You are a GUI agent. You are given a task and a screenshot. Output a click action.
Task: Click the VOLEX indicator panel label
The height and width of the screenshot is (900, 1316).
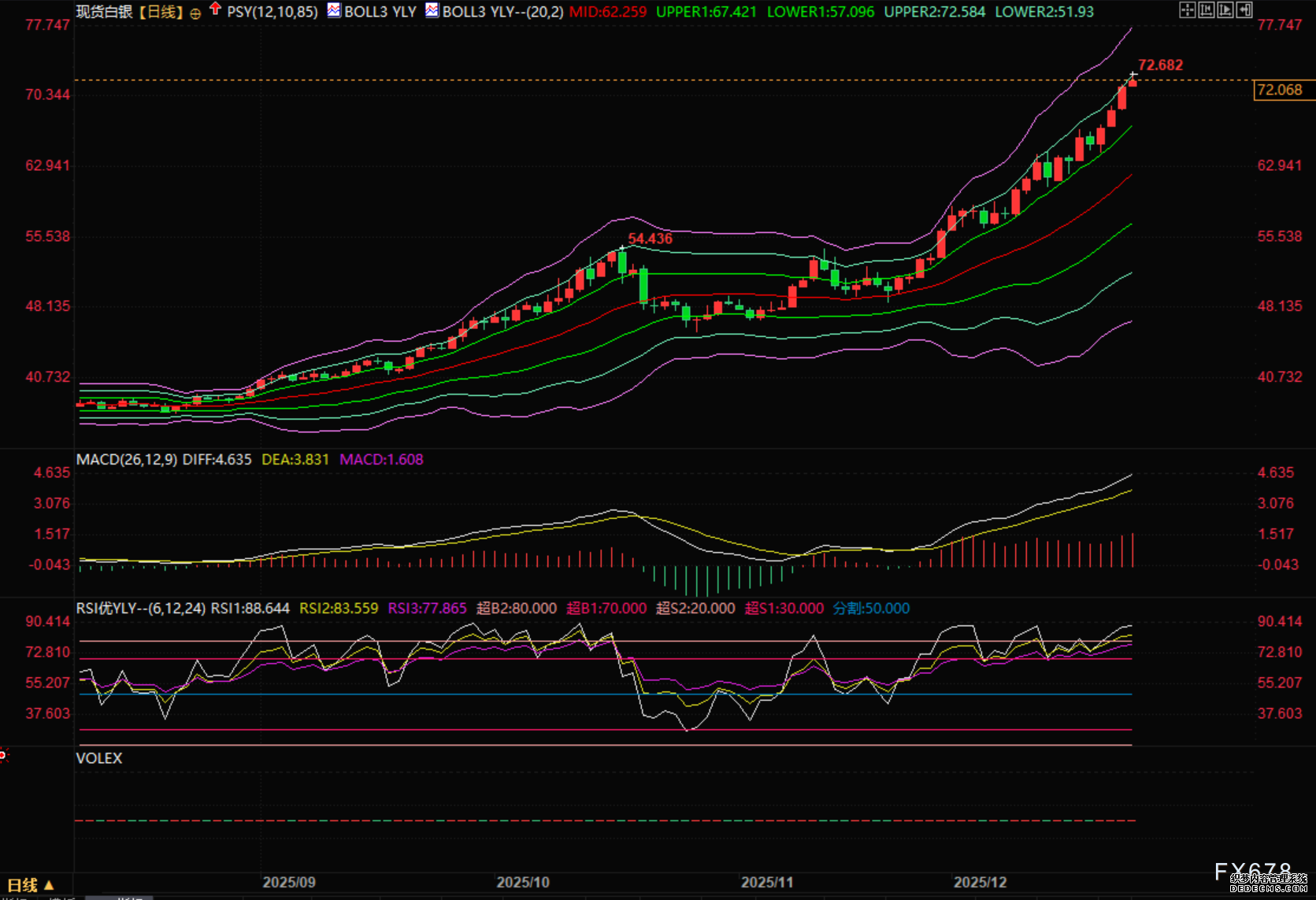point(99,758)
